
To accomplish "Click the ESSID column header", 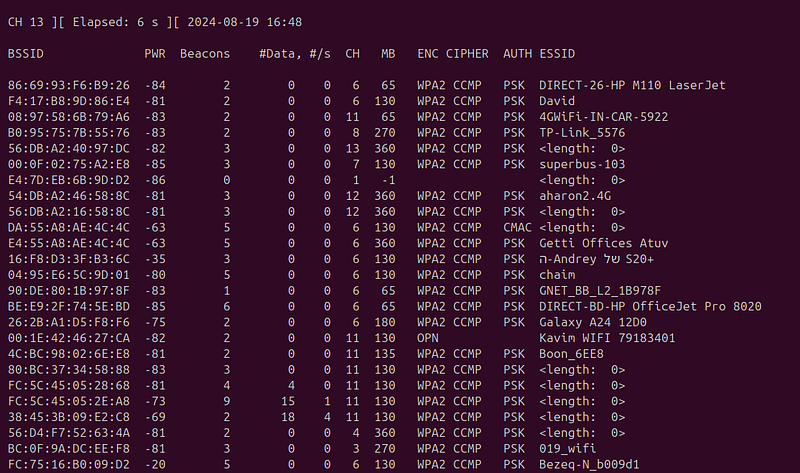I will pos(557,54).
